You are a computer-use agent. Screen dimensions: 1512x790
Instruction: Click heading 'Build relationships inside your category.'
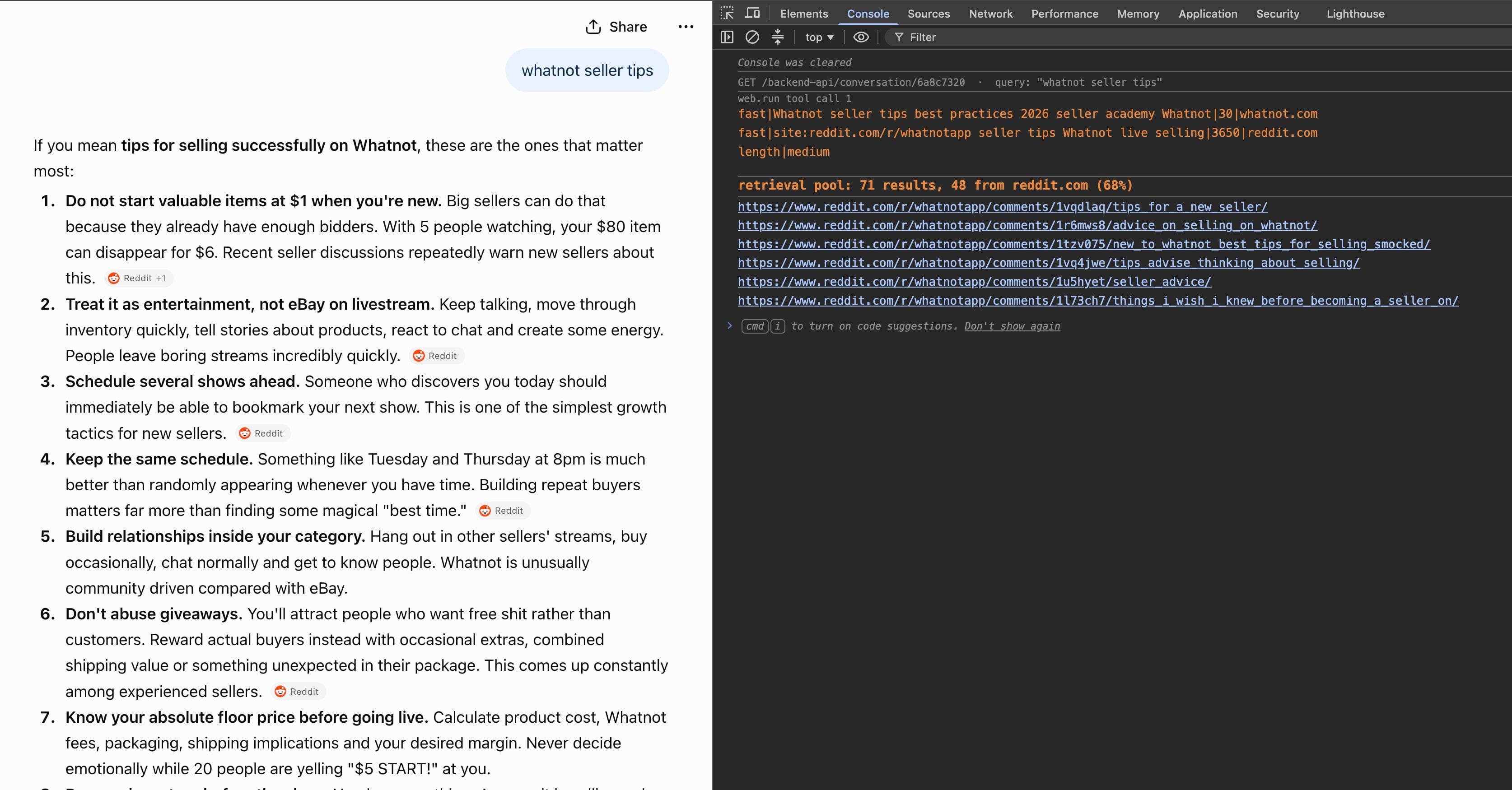point(215,536)
